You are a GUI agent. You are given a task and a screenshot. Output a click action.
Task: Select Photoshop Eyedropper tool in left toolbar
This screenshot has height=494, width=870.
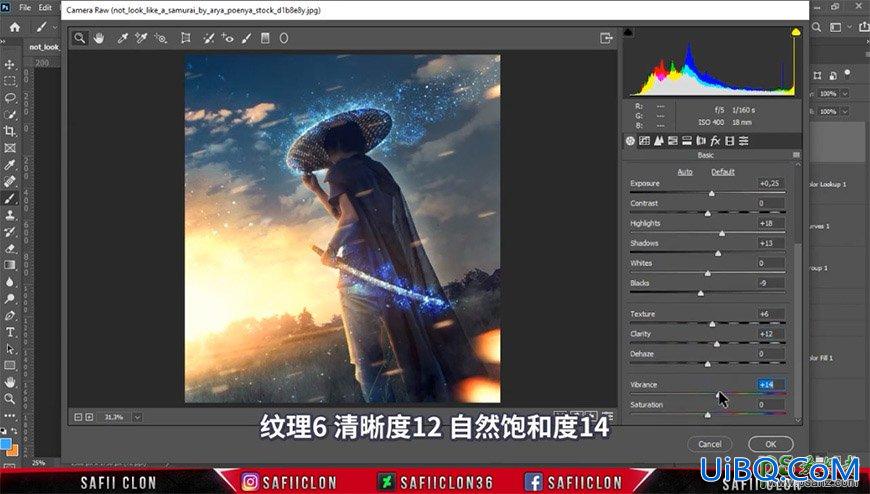click(9, 165)
